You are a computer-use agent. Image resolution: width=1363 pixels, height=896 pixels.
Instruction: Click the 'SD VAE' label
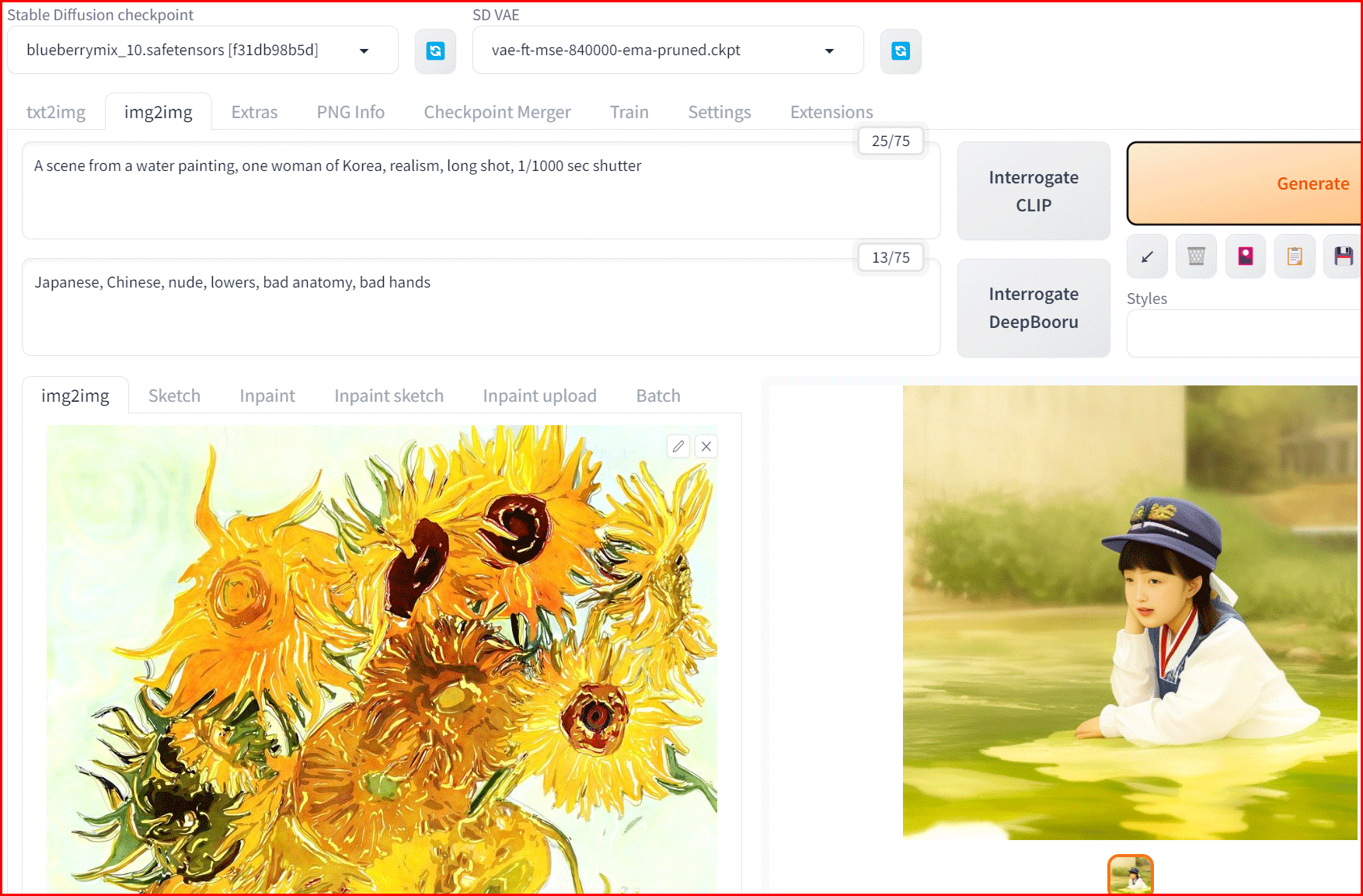(x=496, y=15)
